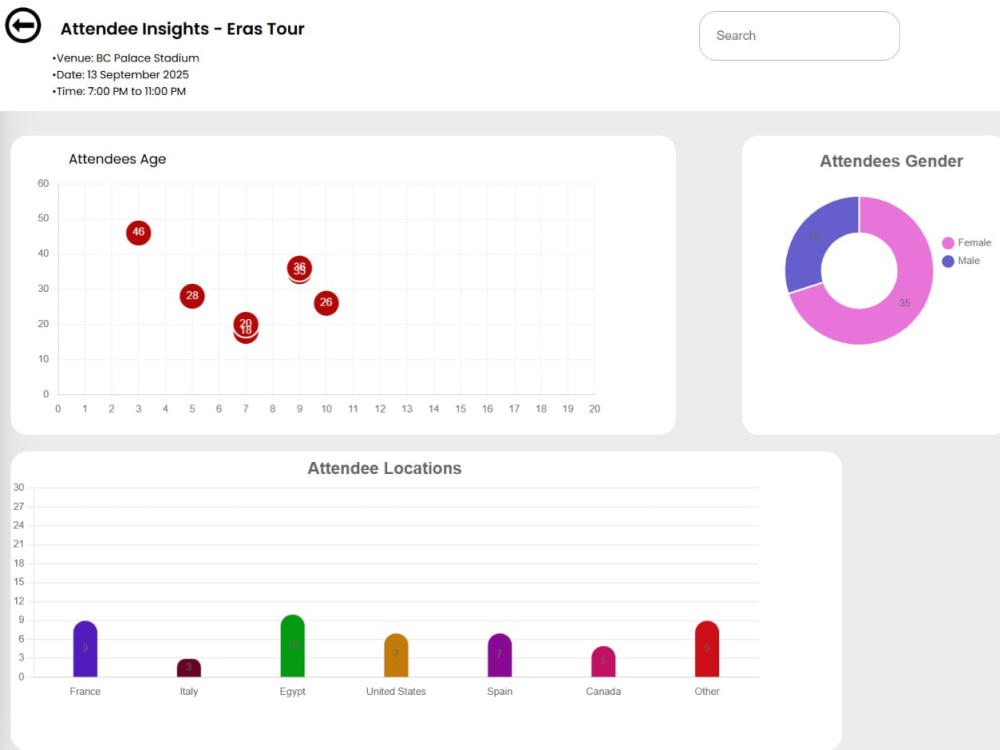Select the Spain location bar
Viewport: 1000px width, 750px height.
[x=500, y=655]
